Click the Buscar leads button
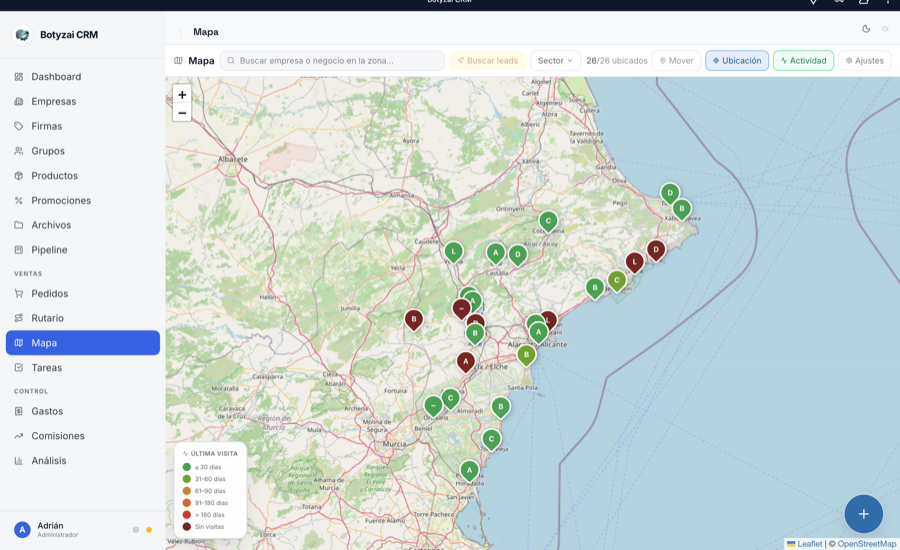Viewport: 900px width, 550px height. point(487,60)
